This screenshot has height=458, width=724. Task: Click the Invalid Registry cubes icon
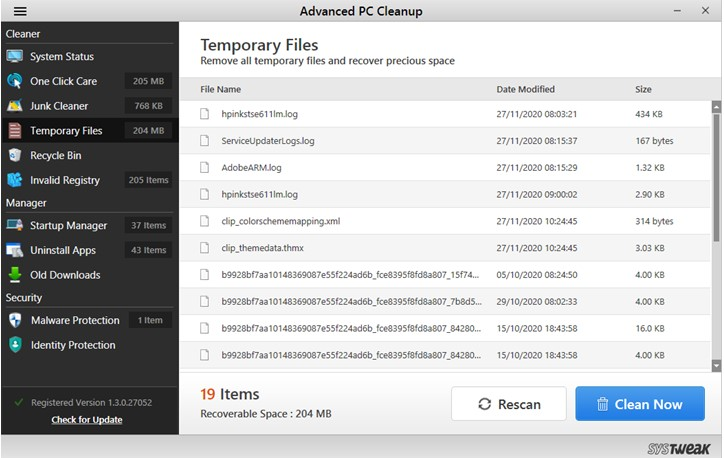point(15,180)
